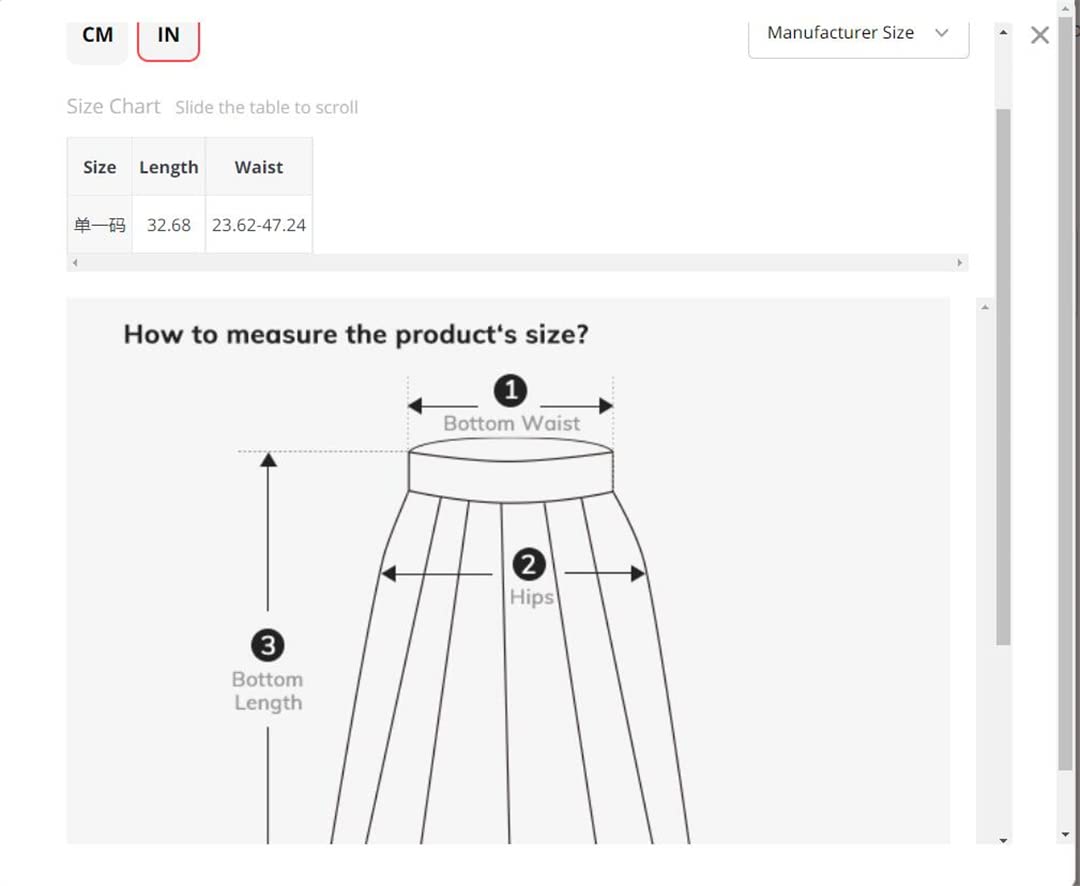Click the size table's right scroll arrow
The height and width of the screenshot is (886, 1080).
(x=959, y=262)
